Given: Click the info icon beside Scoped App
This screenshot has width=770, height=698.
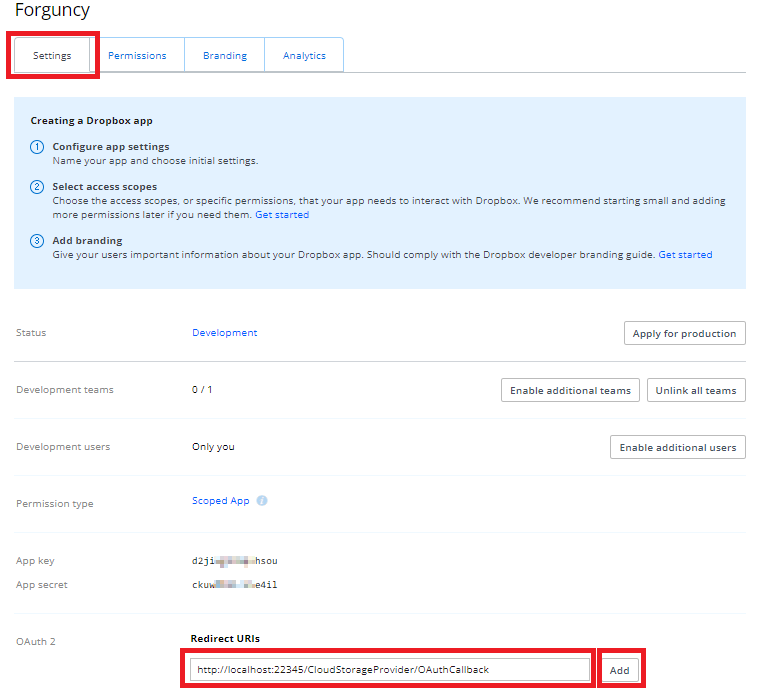Looking at the screenshot, I should pyautogui.click(x=262, y=501).
